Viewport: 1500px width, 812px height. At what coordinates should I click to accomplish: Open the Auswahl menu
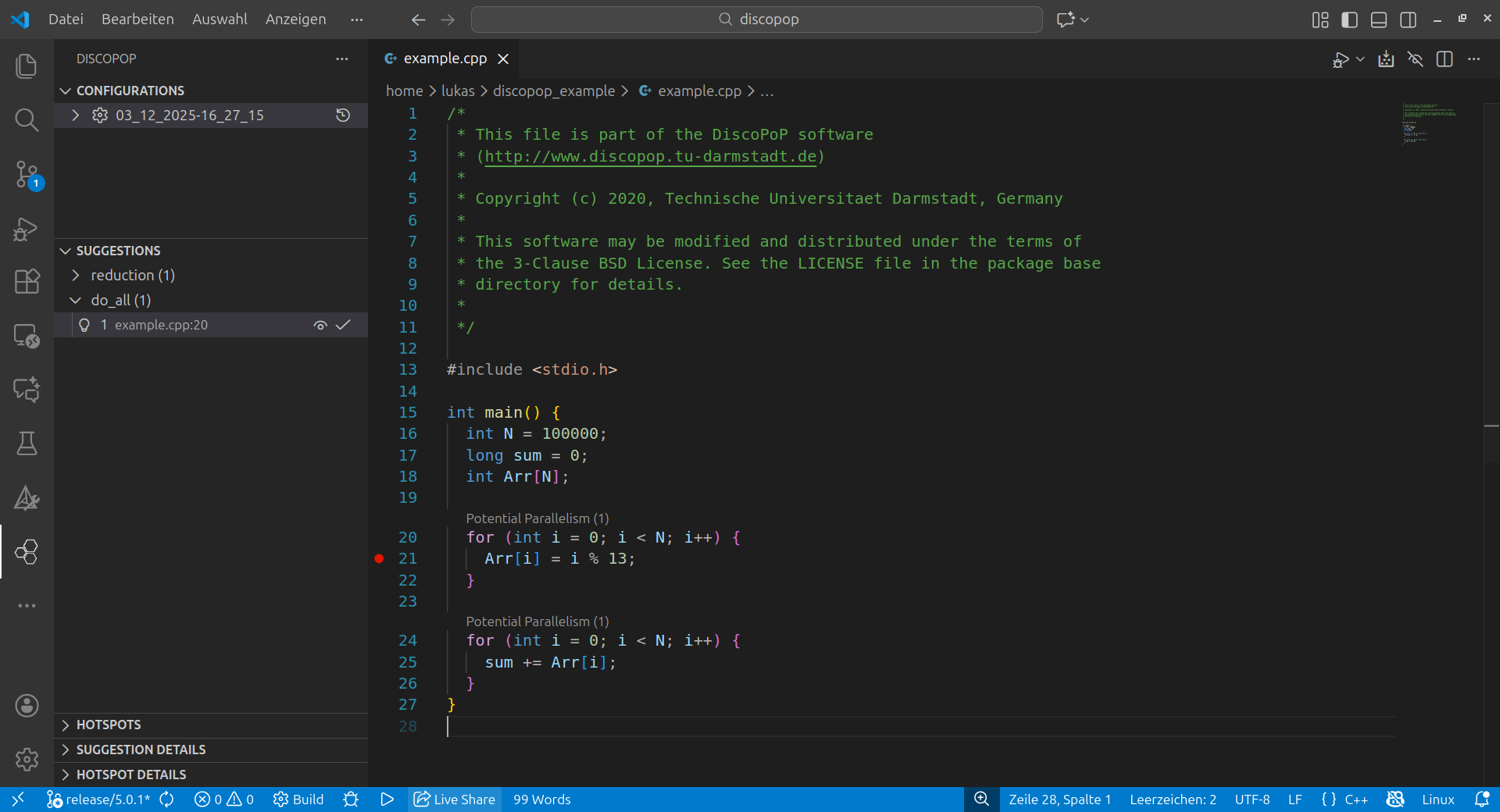[220, 20]
